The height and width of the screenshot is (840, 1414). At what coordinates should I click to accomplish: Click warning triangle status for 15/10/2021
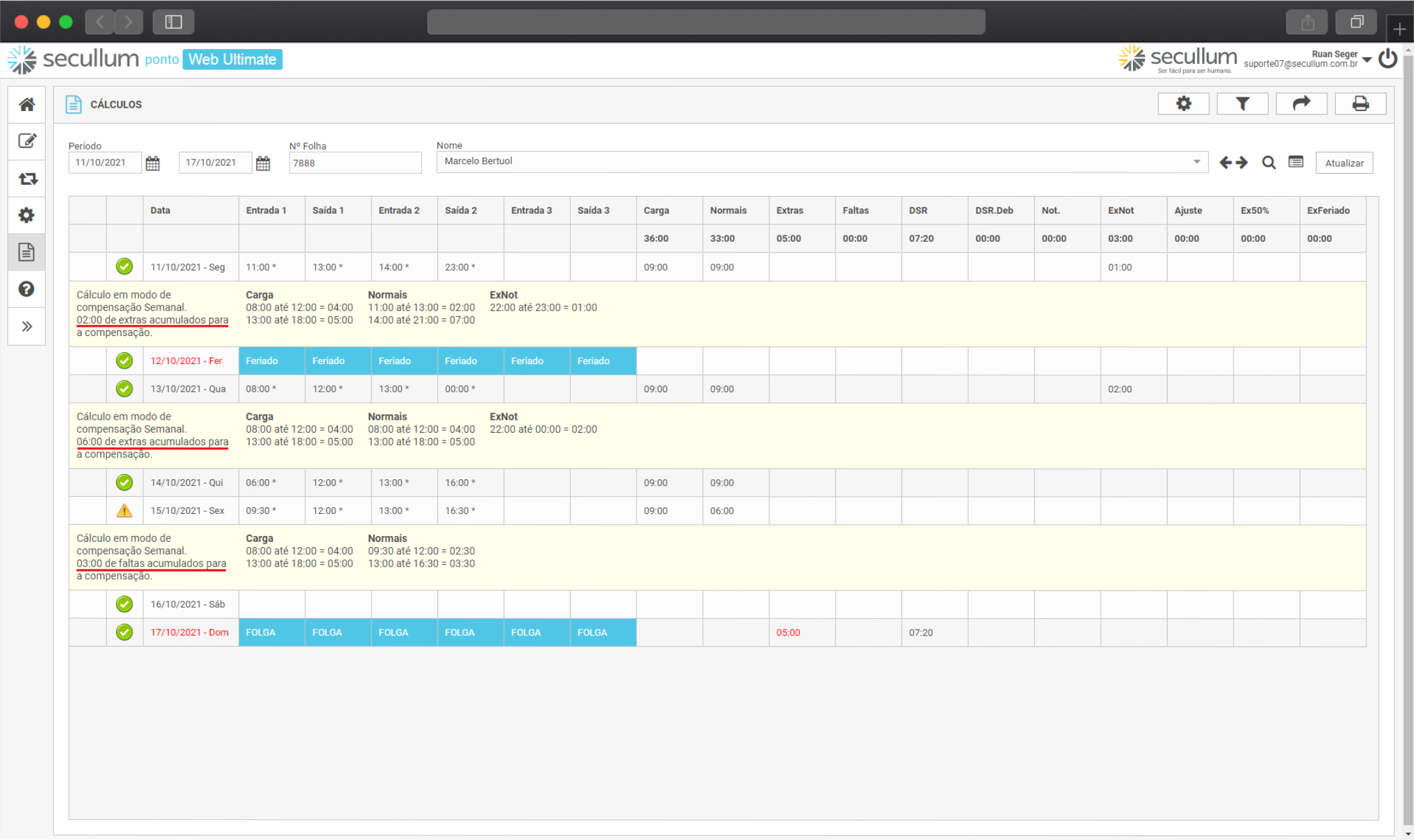click(124, 511)
